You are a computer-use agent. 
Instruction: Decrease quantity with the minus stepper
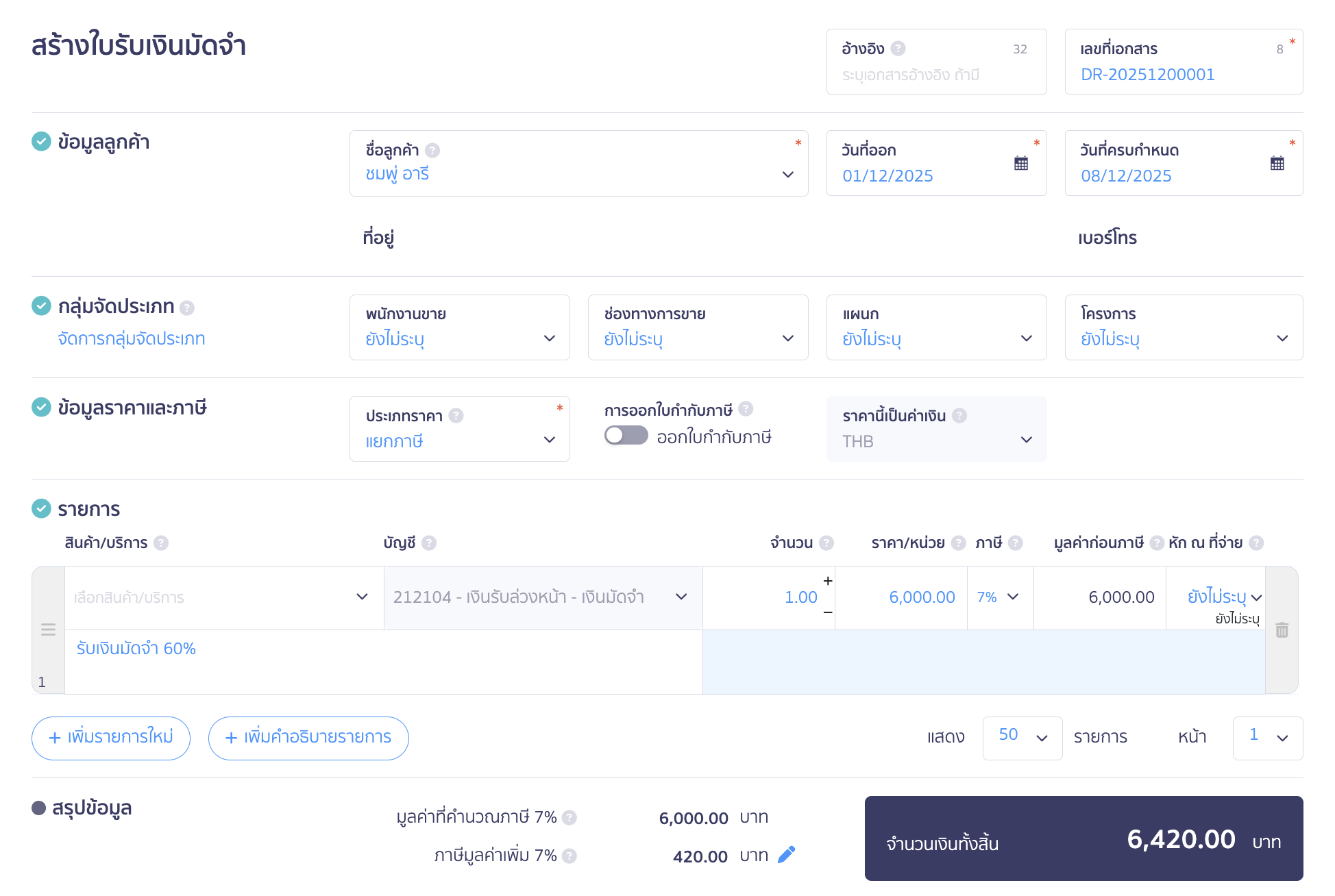pos(828,612)
